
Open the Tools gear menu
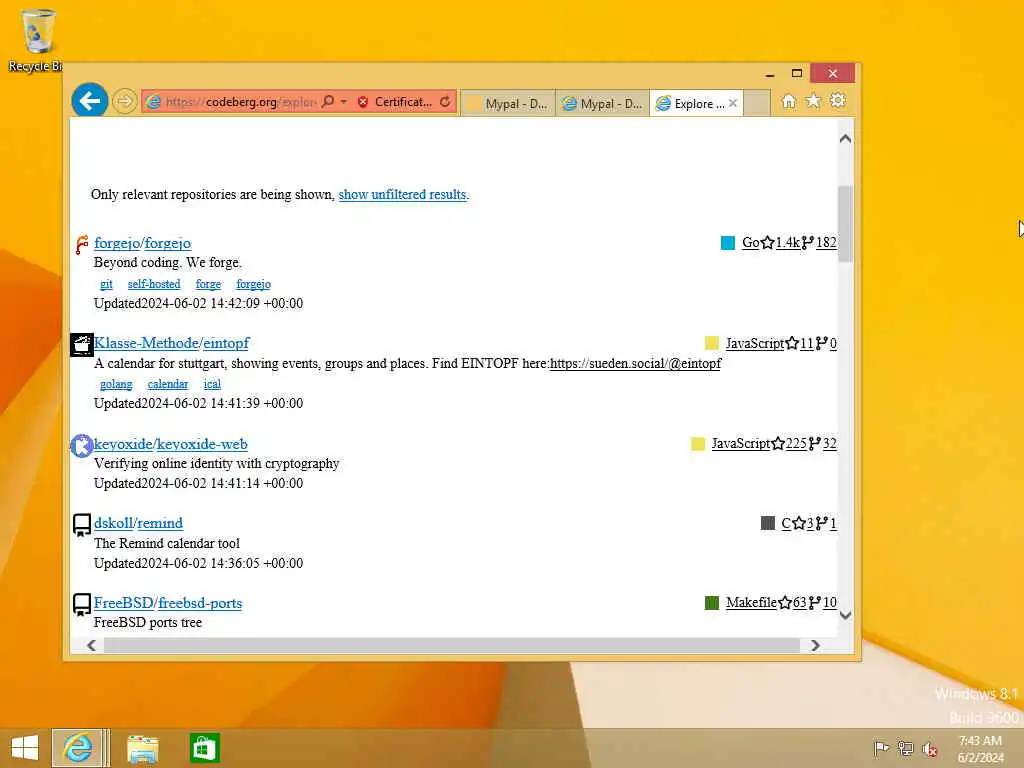838,101
